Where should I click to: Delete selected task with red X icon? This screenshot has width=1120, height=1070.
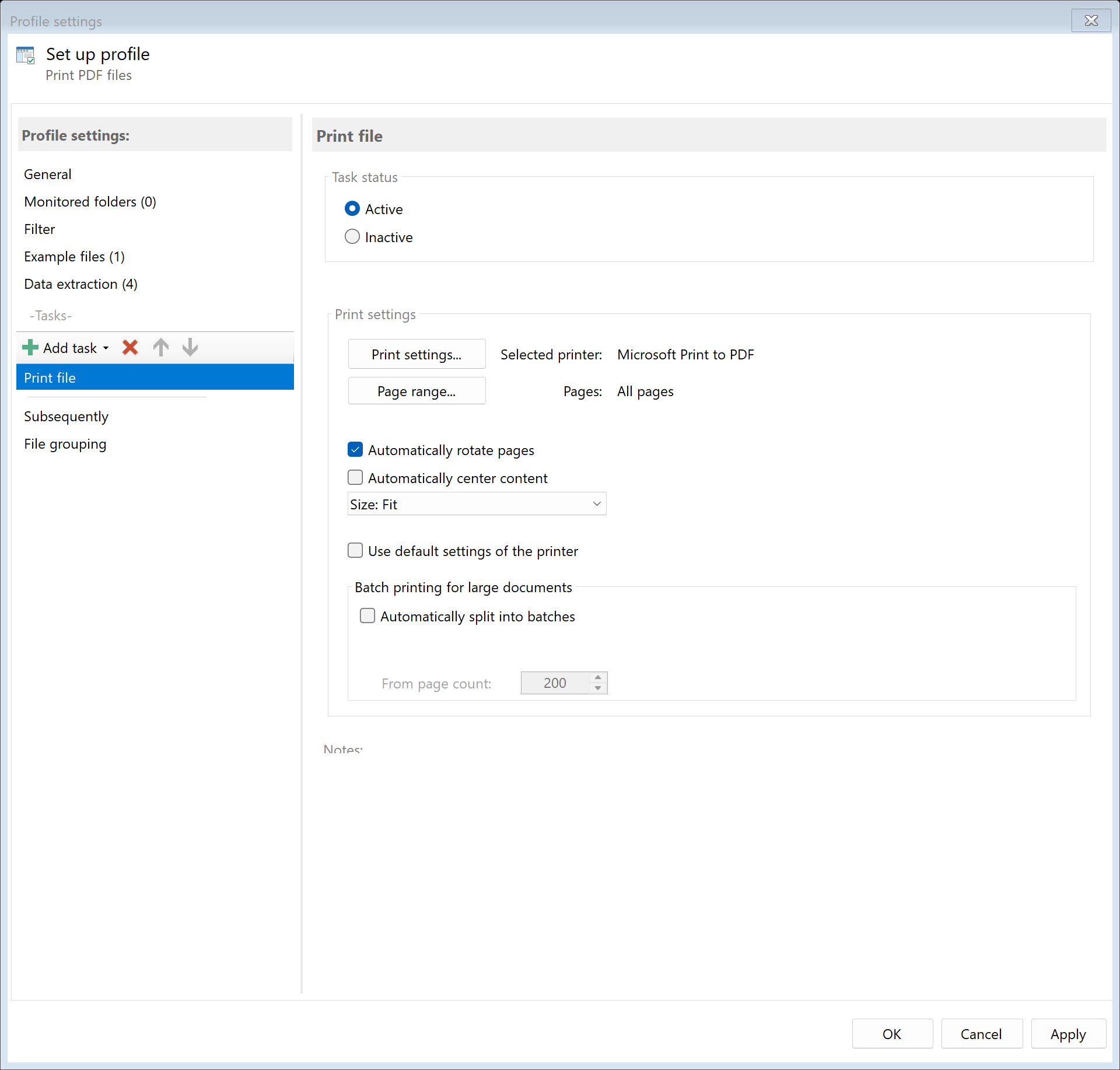[x=130, y=348]
